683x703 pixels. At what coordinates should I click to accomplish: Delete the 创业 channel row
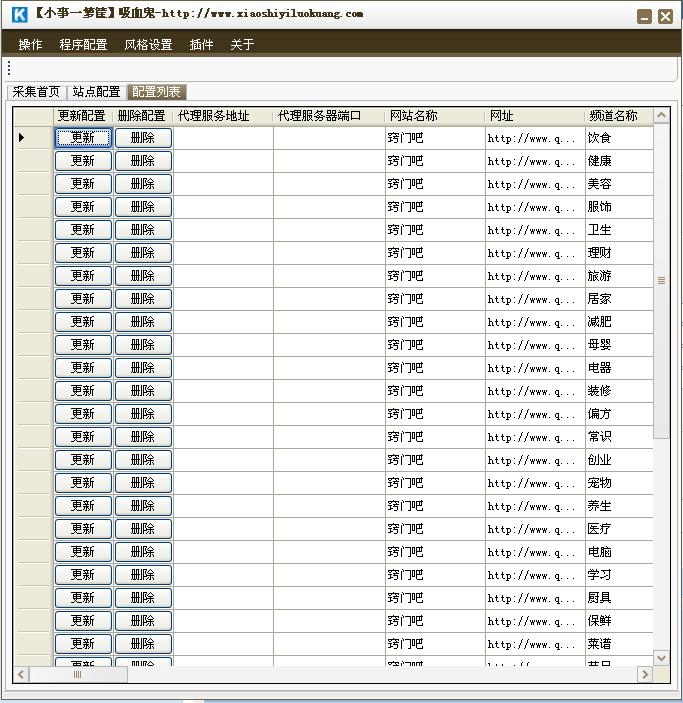point(143,460)
